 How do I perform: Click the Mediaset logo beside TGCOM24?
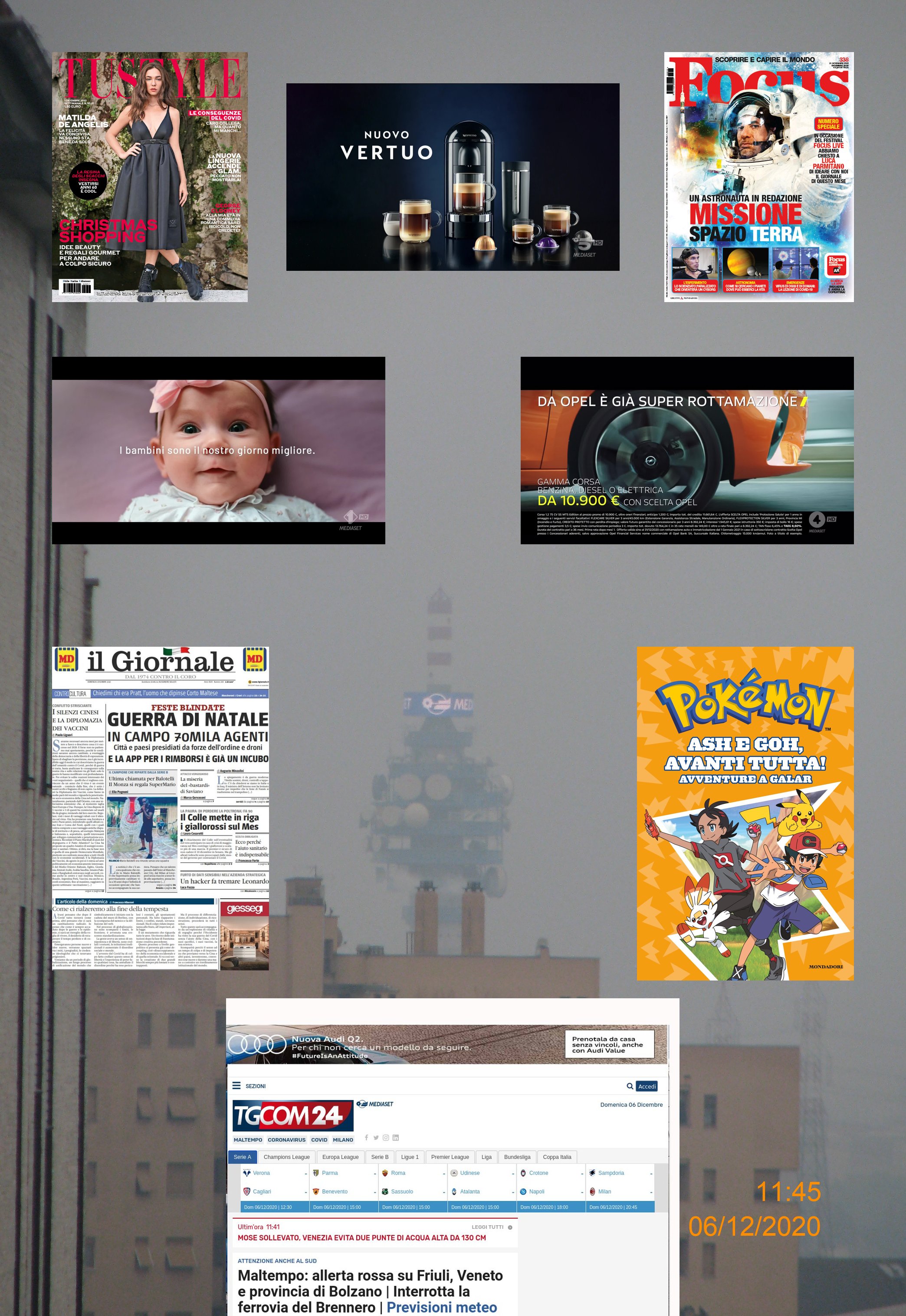click(374, 1104)
